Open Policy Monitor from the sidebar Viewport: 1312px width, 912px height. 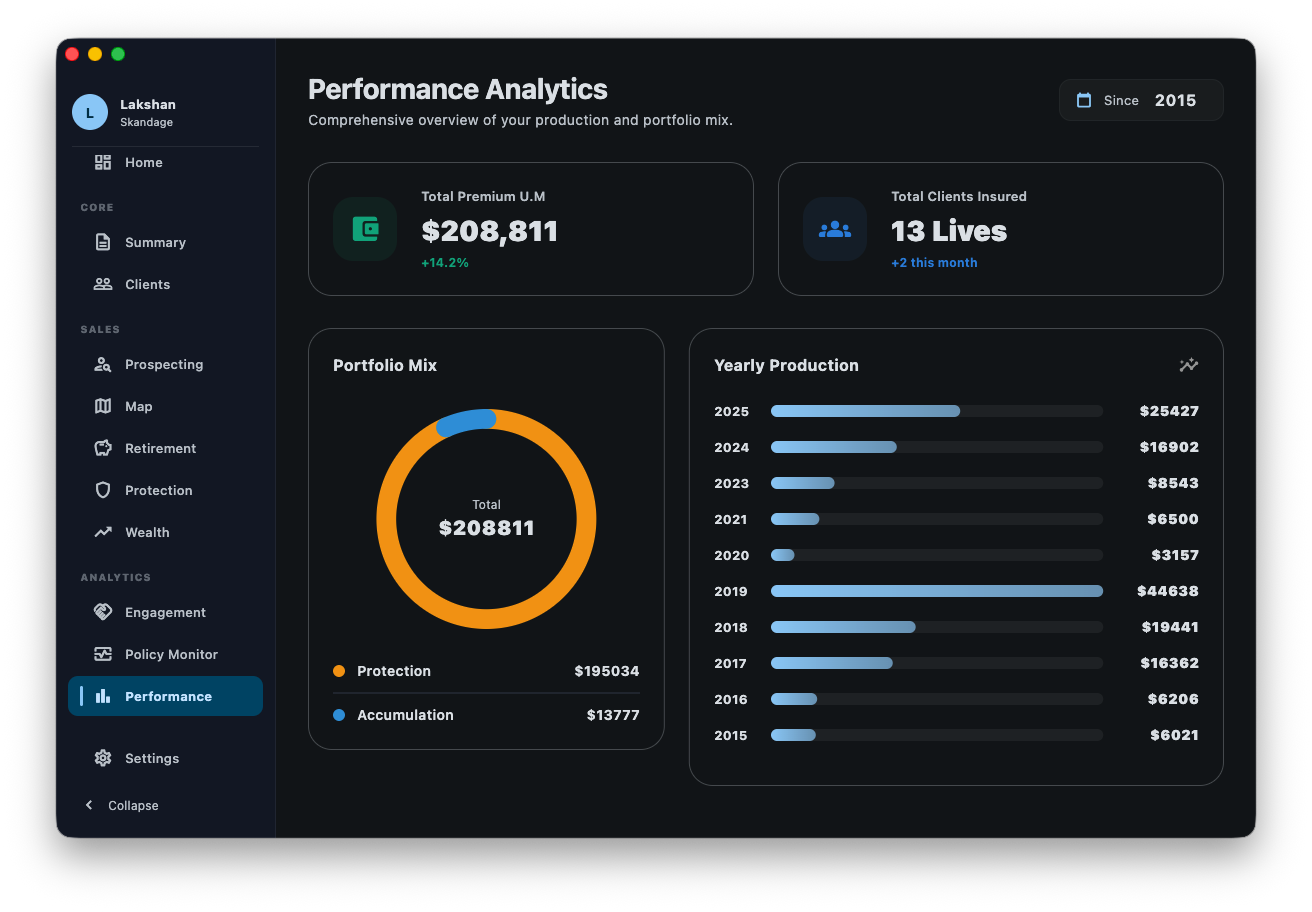(x=171, y=654)
